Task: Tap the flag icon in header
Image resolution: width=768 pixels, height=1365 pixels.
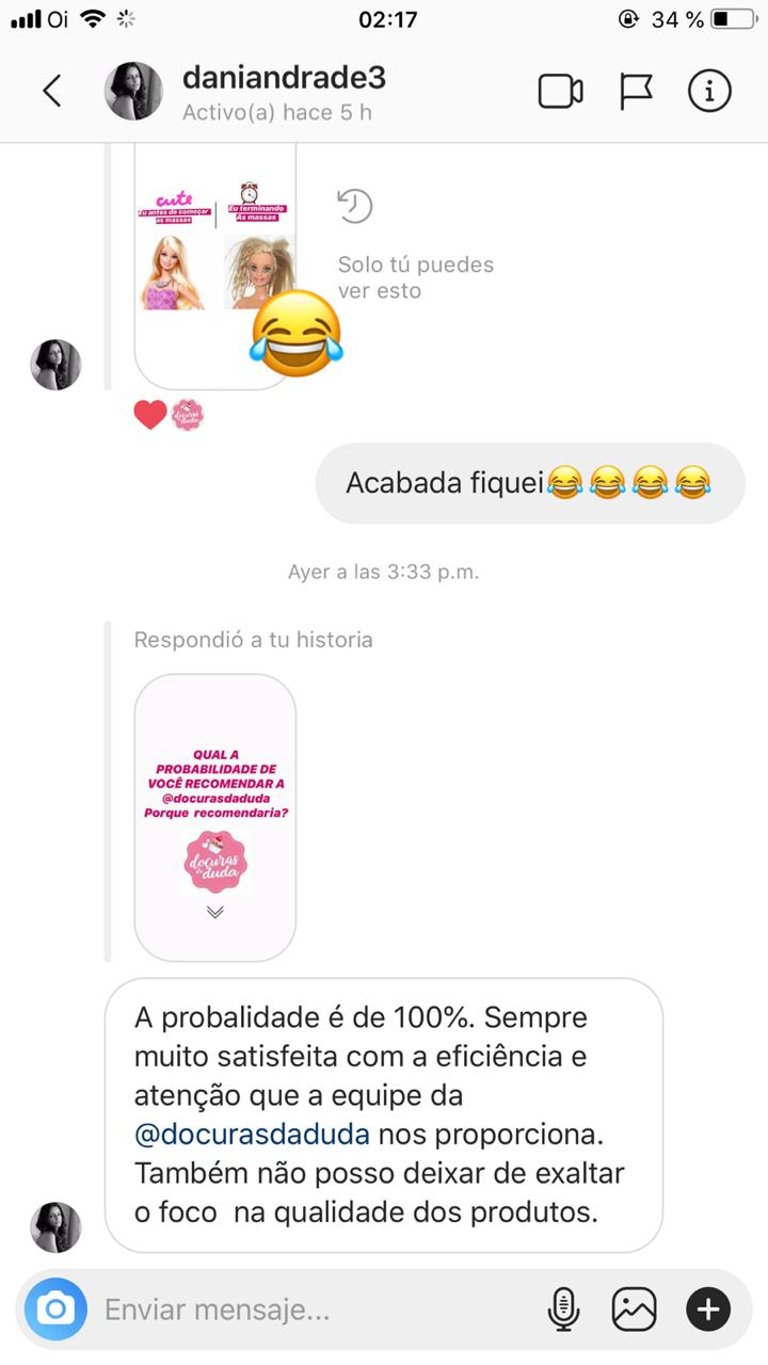Action: click(636, 91)
